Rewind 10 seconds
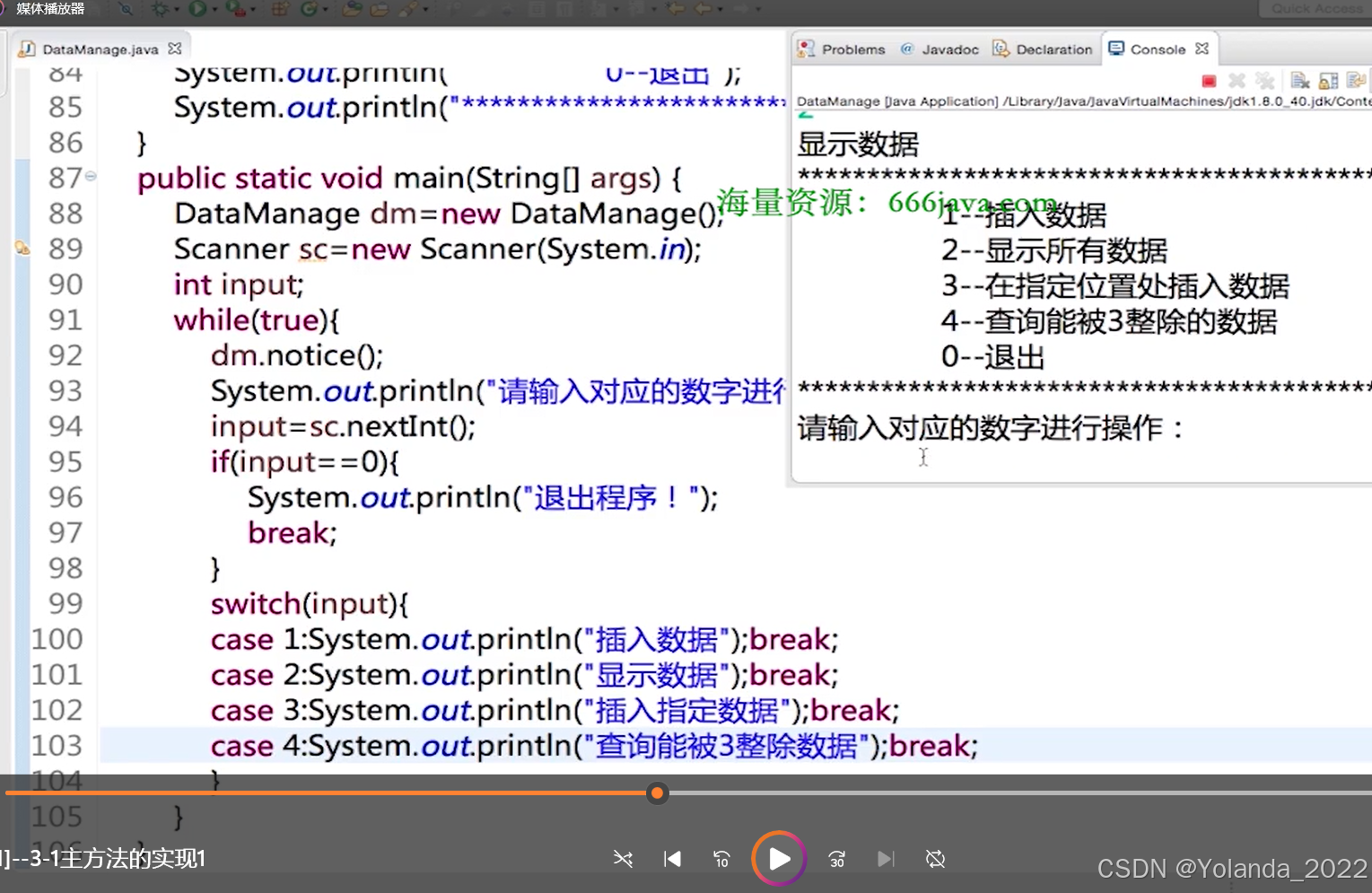 pyautogui.click(x=721, y=859)
